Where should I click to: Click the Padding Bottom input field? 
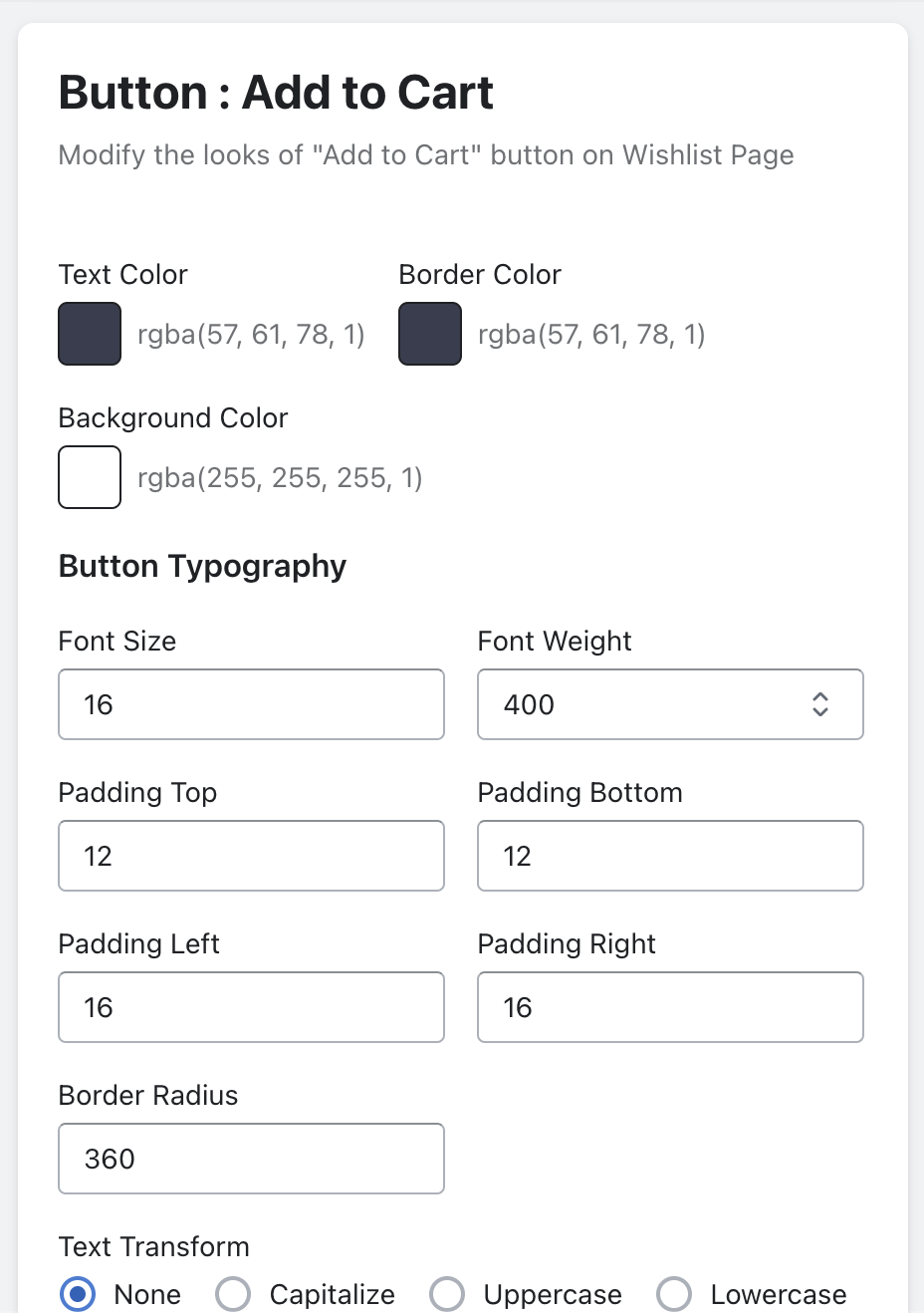point(669,856)
